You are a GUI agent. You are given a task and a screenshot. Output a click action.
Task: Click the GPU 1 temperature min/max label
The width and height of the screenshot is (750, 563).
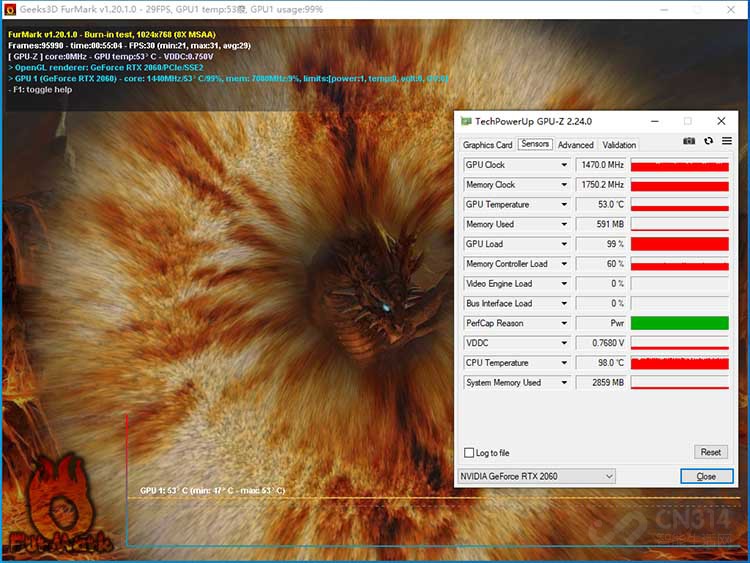[212, 490]
